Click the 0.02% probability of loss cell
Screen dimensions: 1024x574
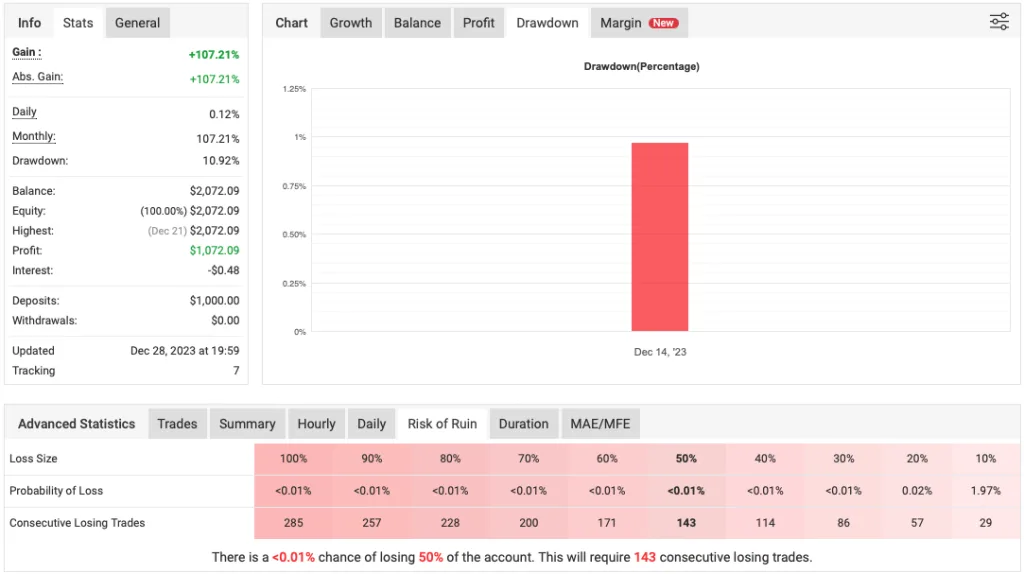point(917,490)
